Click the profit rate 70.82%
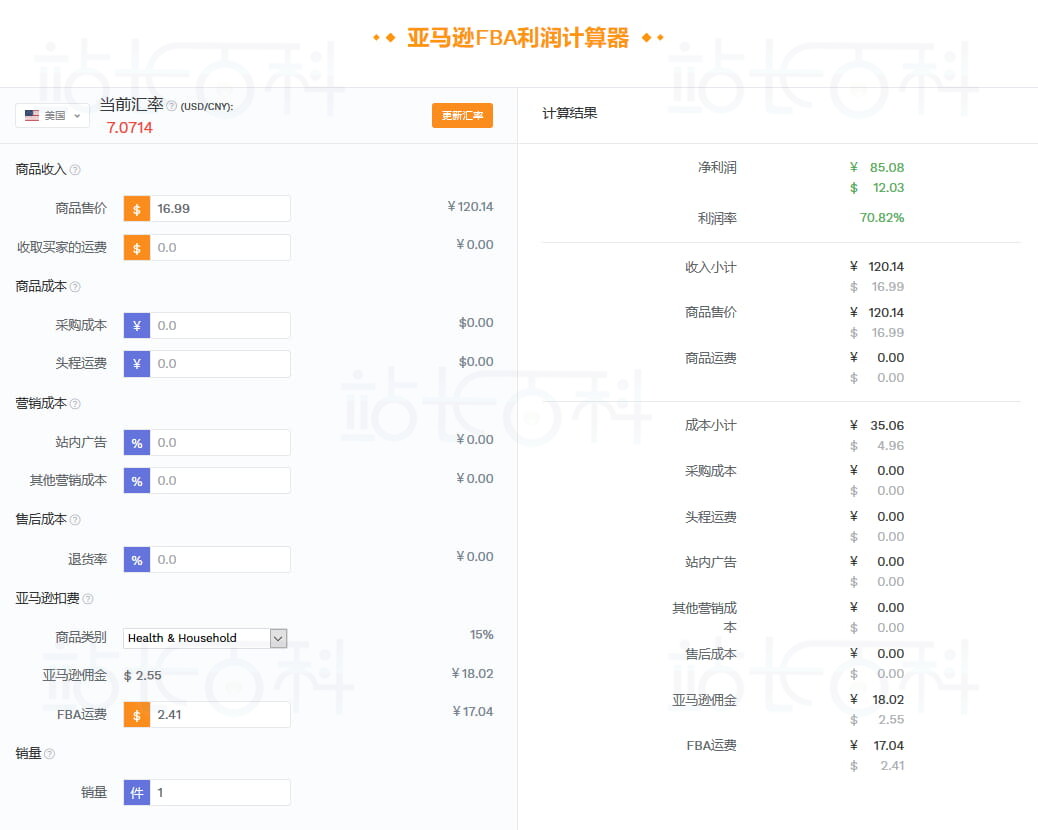This screenshot has height=830, width=1038. click(882, 218)
